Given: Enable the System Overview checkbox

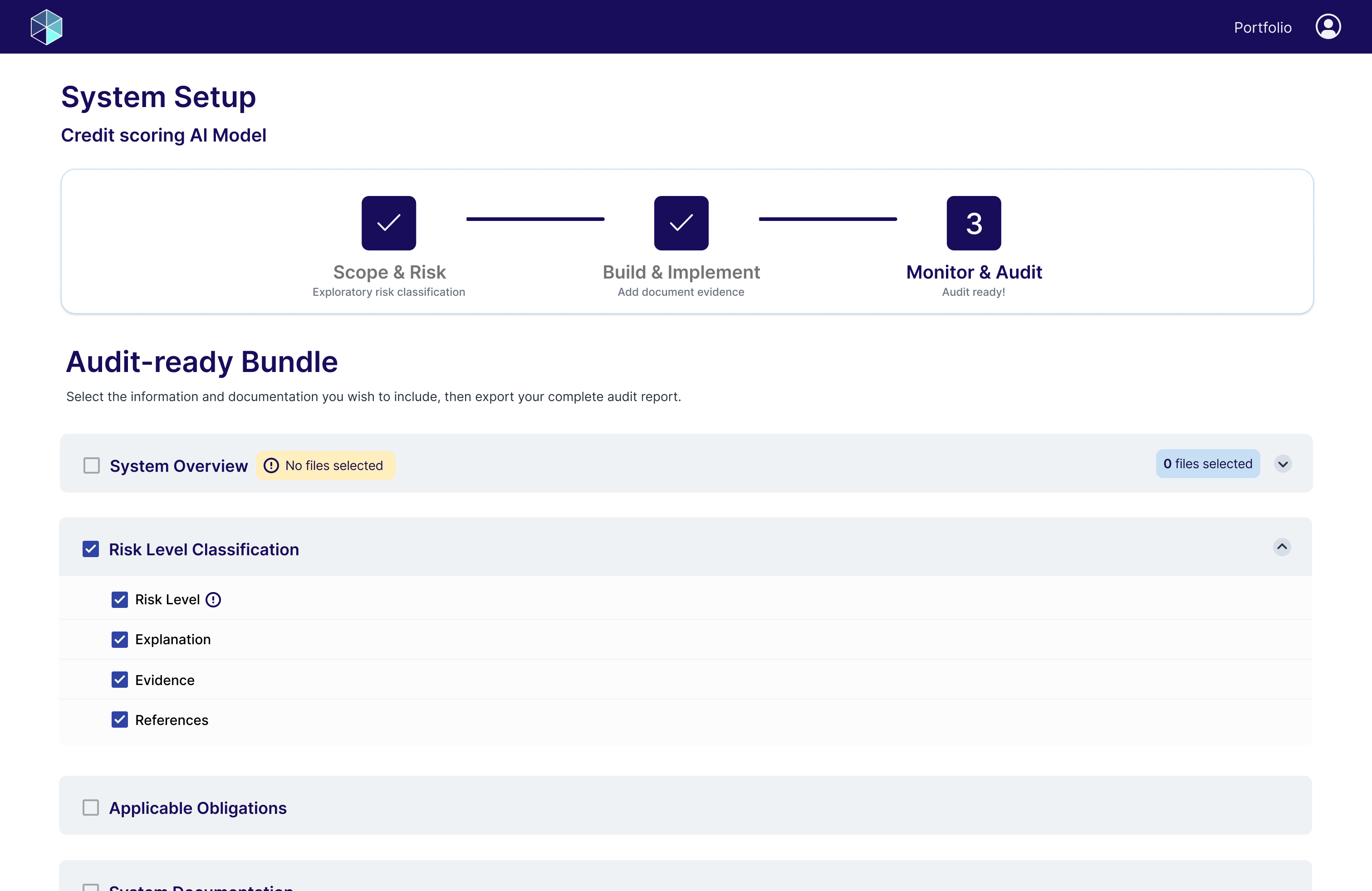Looking at the screenshot, I should pyautogui.click(x=91, y=465).
